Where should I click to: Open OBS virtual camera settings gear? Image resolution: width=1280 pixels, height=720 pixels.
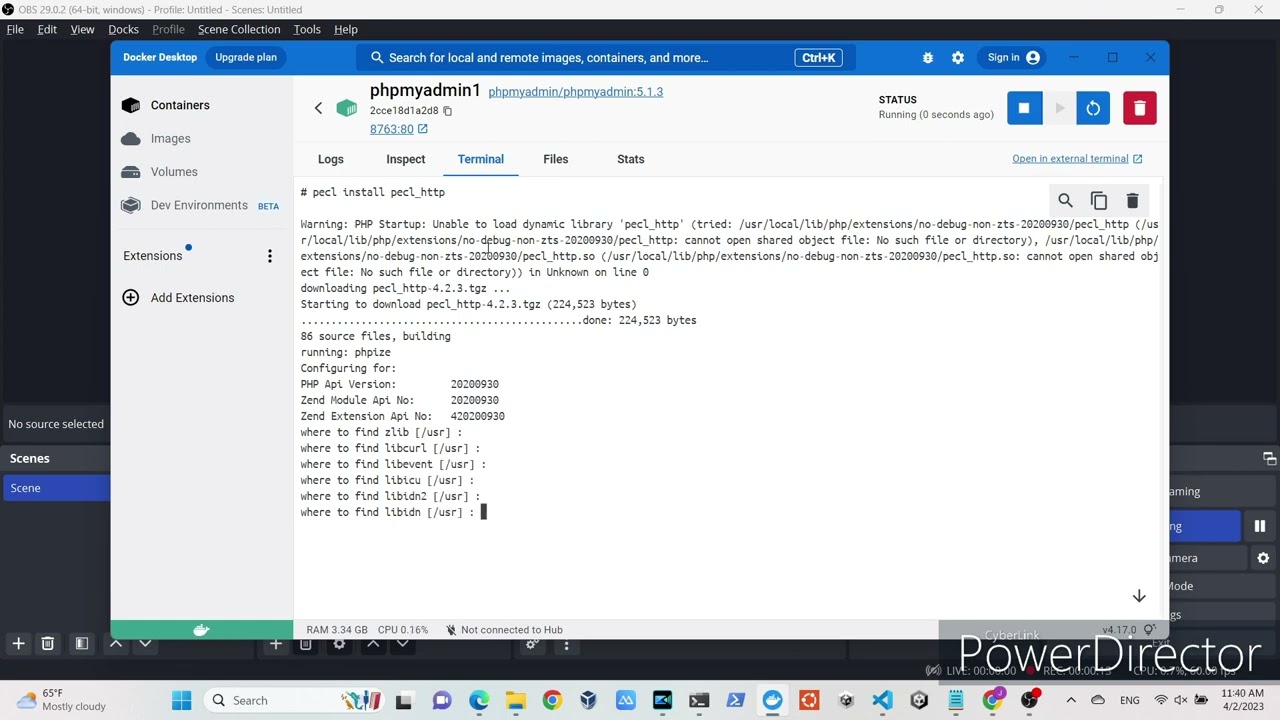coord(1263,559)
